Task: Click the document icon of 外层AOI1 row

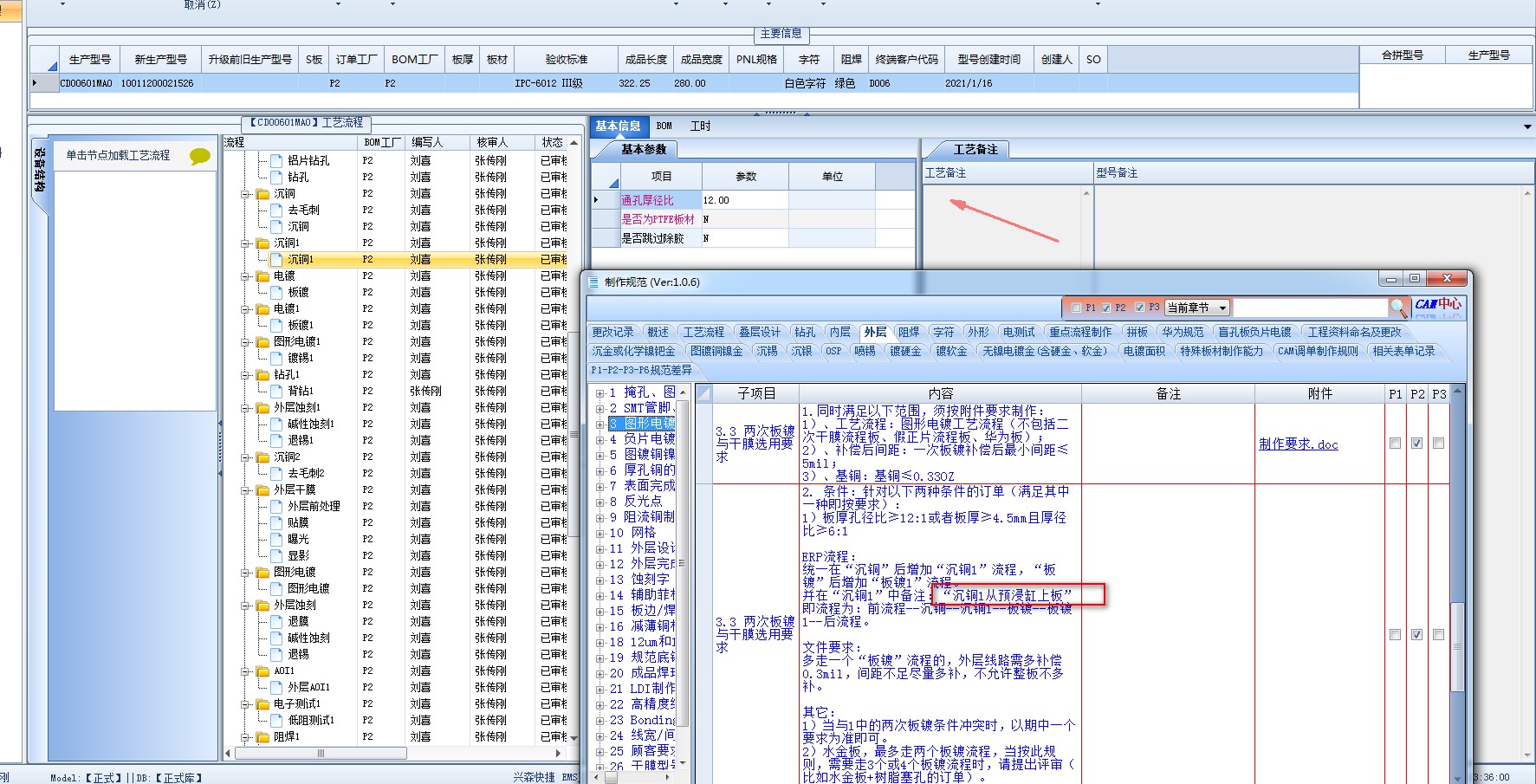Action: (x=276, y=687)
